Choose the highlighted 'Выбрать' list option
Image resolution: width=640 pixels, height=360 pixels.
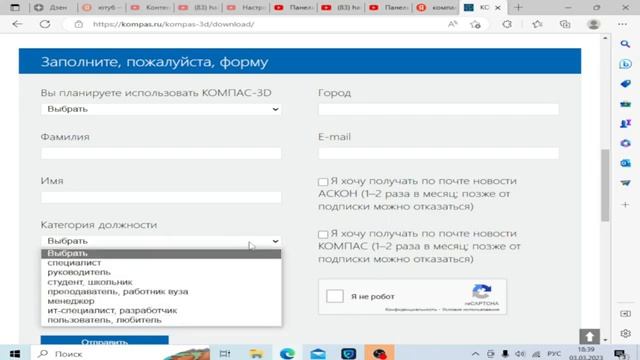click(x=161, y=253)
